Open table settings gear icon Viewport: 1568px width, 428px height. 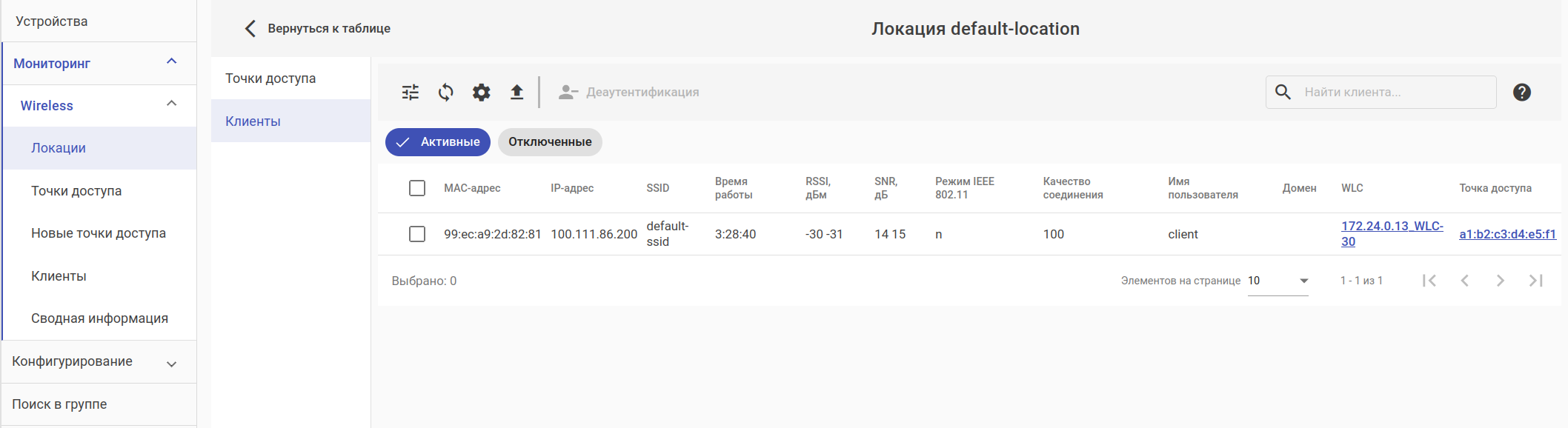pyautogui.click(x=482, y=92)
